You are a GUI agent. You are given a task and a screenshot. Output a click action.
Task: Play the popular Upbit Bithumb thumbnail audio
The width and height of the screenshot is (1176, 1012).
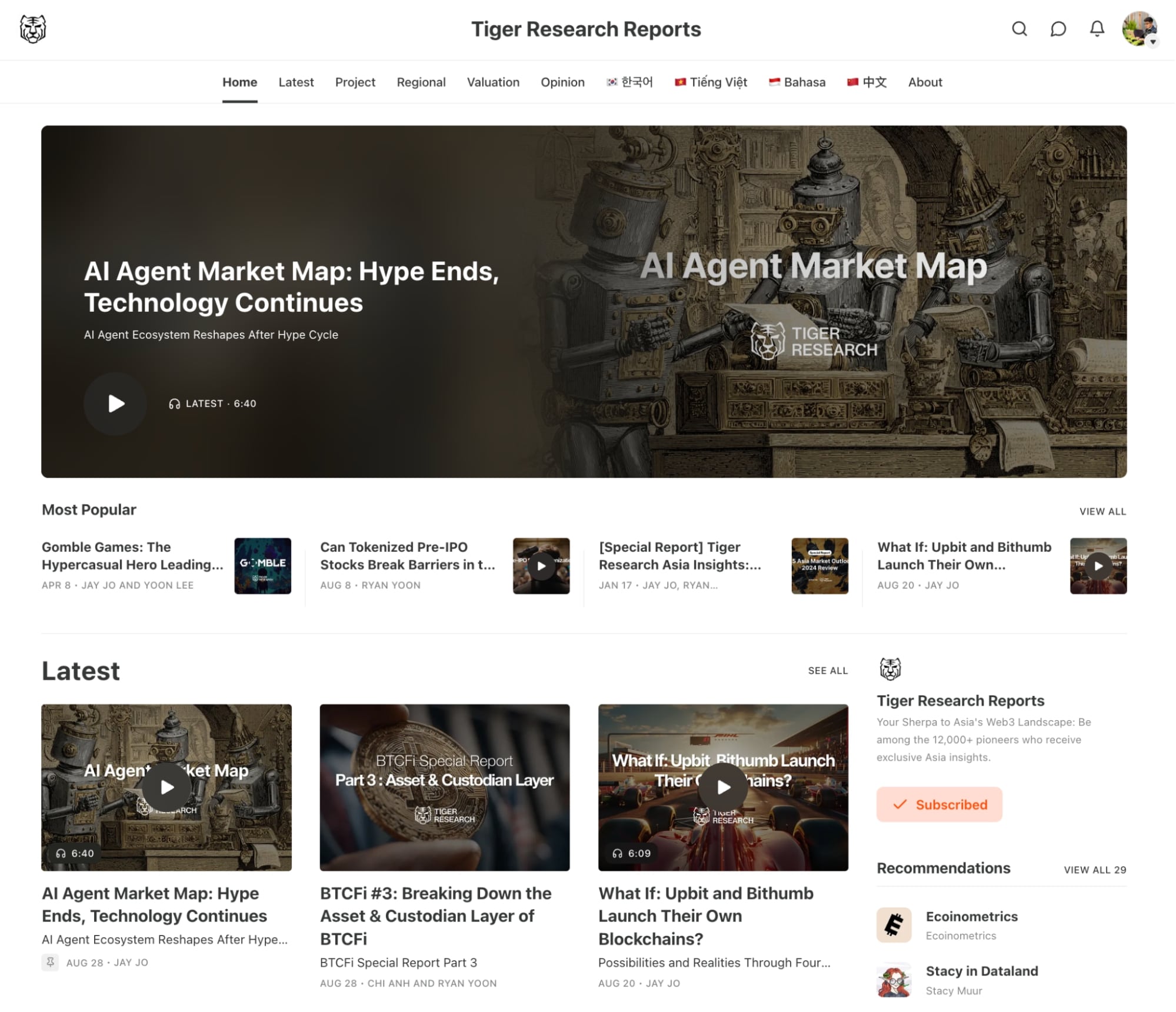click(x=1098, y=566)
